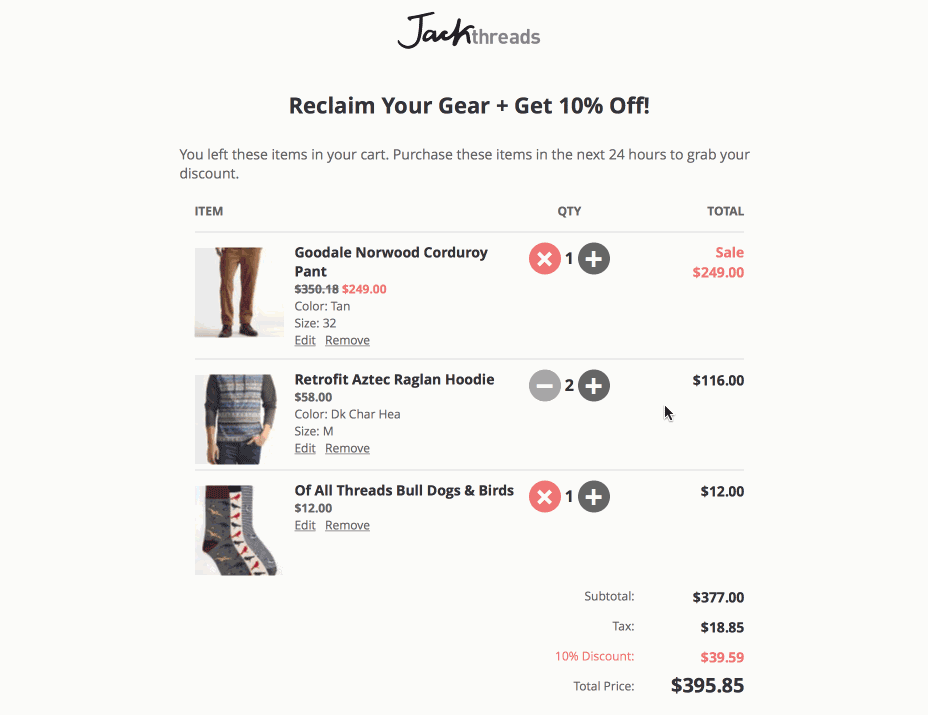Add one more Bull Dogs & Birds socks
The height and width of the screenshot is (715, 928).
coord(594,497)
